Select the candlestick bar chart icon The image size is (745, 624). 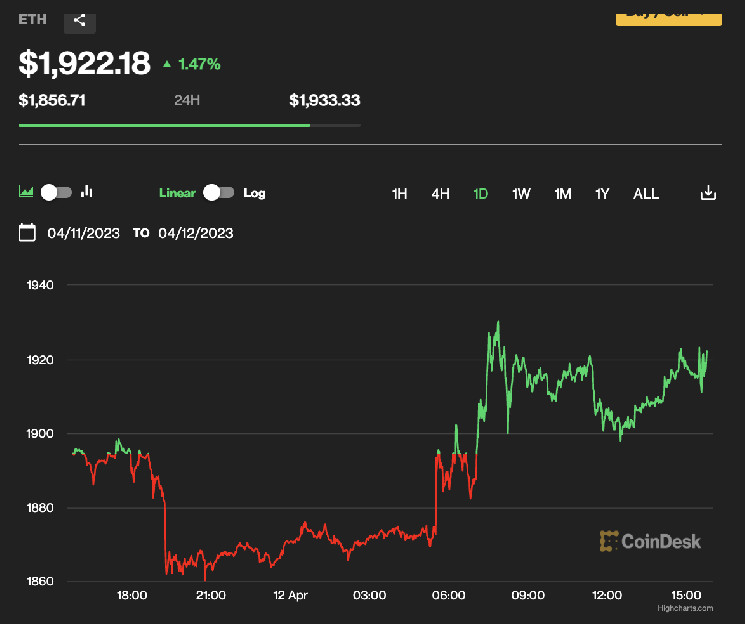pos(87,192)
